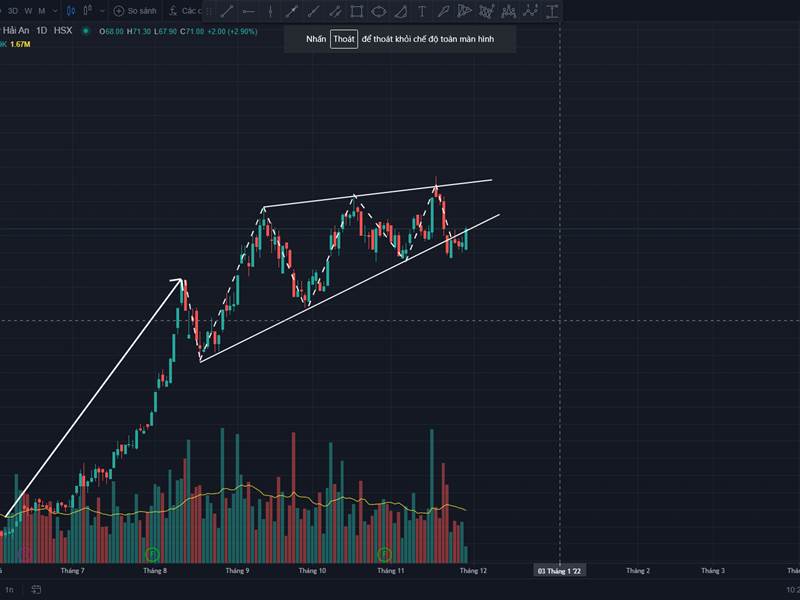The width and height of the screenshot is (800, 600).
Task: Click the So sánh compare button
Action: pos(135,11)
